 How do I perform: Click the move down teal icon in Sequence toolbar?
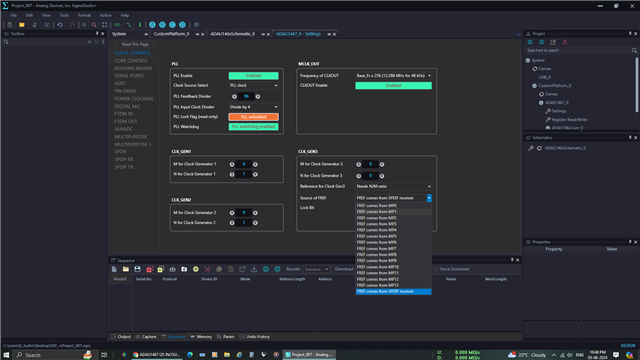(x=278, y=269)
